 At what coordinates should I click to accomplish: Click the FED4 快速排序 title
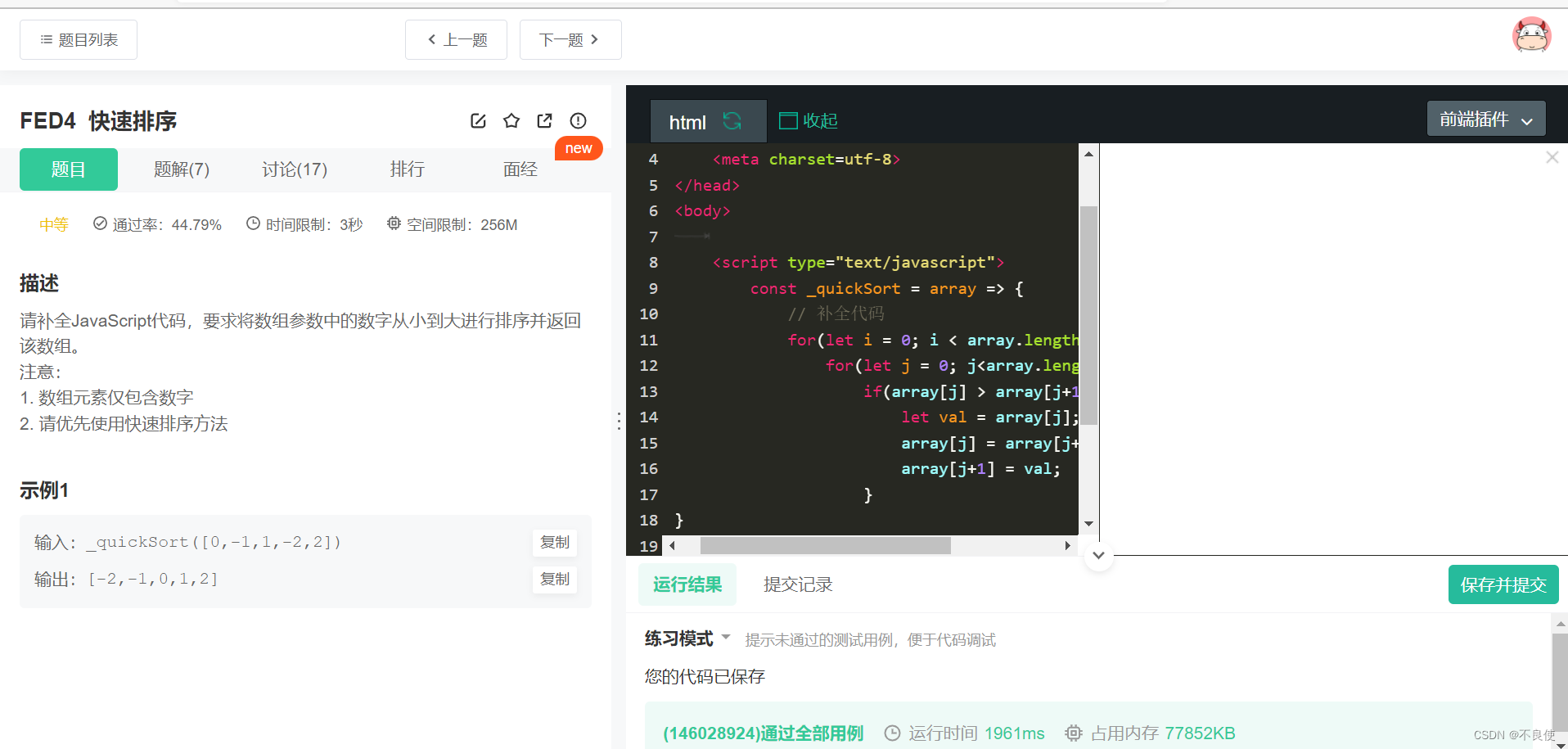click(98, 121)
